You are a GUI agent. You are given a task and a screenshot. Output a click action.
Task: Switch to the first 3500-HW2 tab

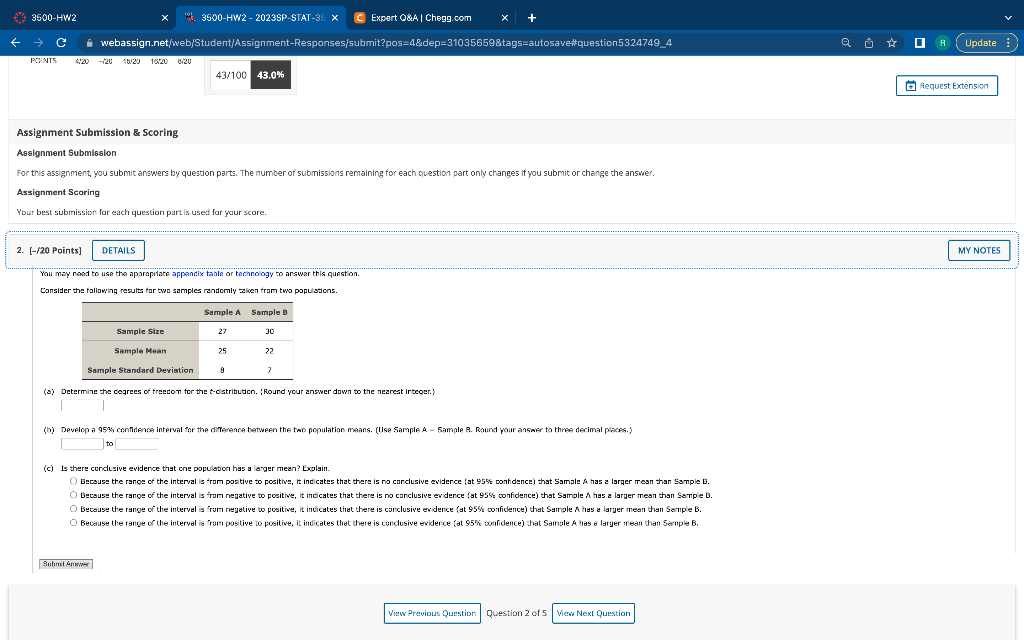click(x=80, y=17)
